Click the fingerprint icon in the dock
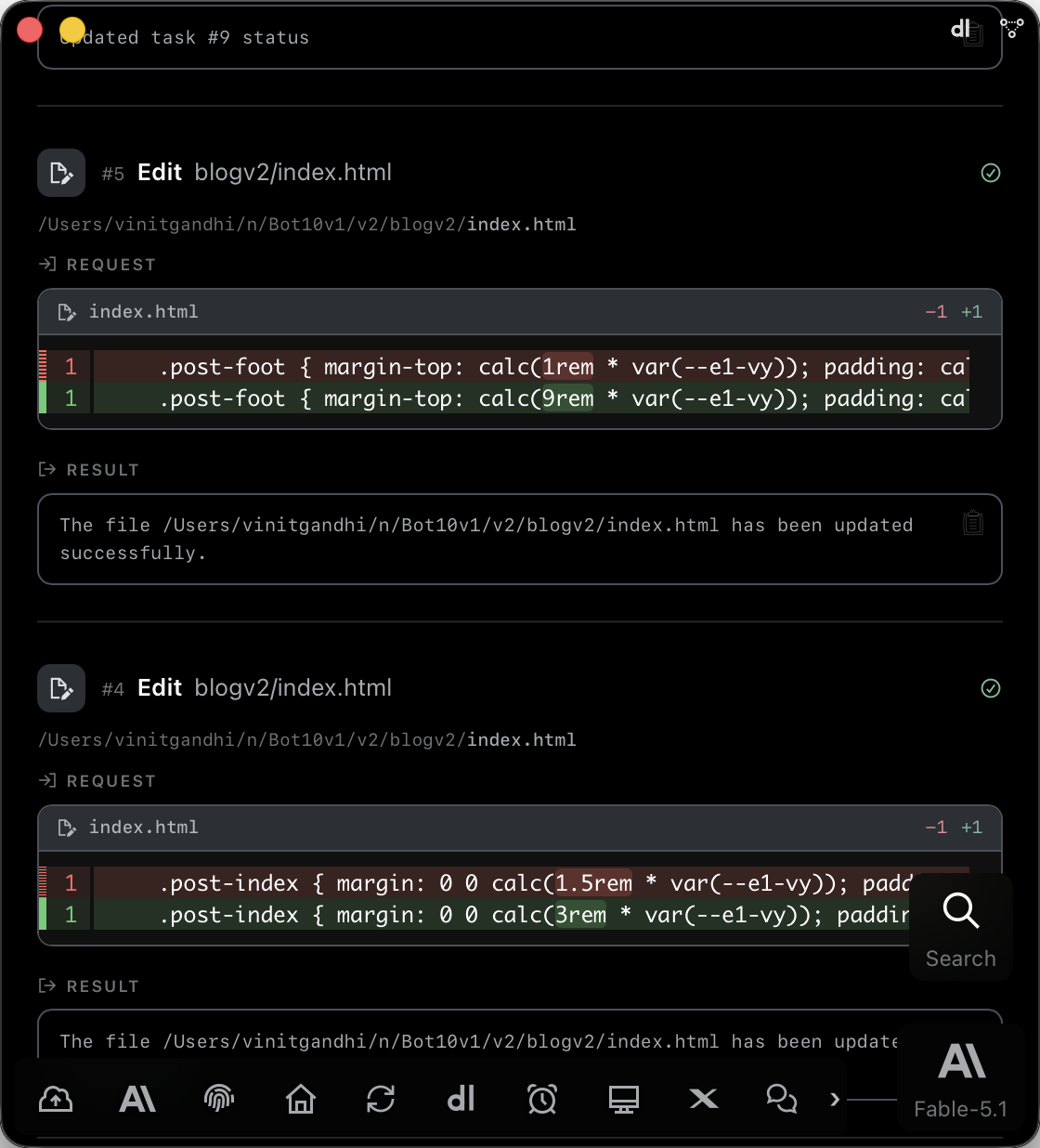Viewport: 1040px width, 1148px height. [219, 1100]
